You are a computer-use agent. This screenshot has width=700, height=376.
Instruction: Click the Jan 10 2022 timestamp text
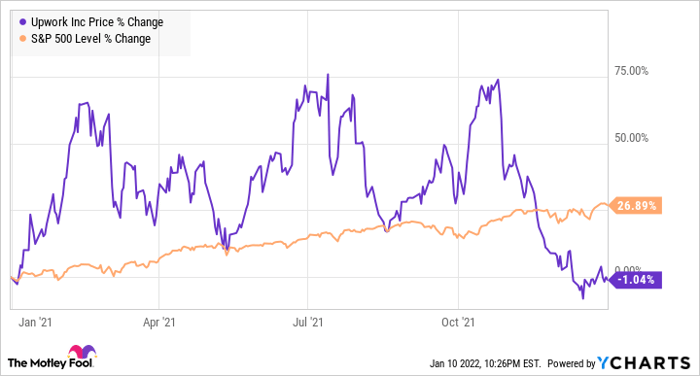(x=485, y=363)
